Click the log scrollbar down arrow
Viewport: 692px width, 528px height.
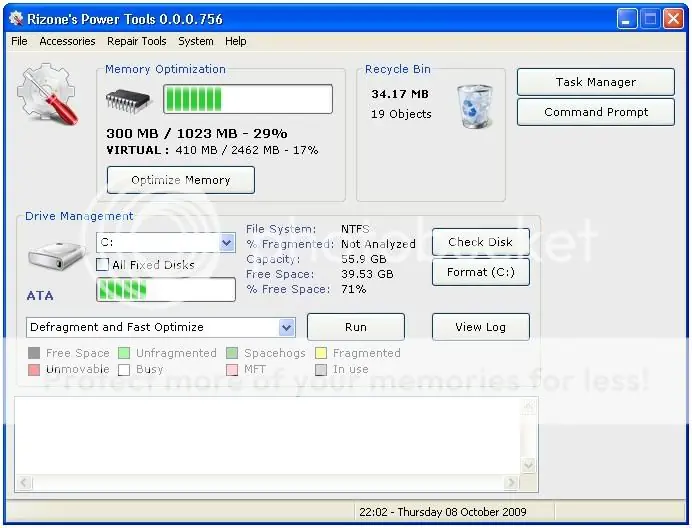click(529, 465)
